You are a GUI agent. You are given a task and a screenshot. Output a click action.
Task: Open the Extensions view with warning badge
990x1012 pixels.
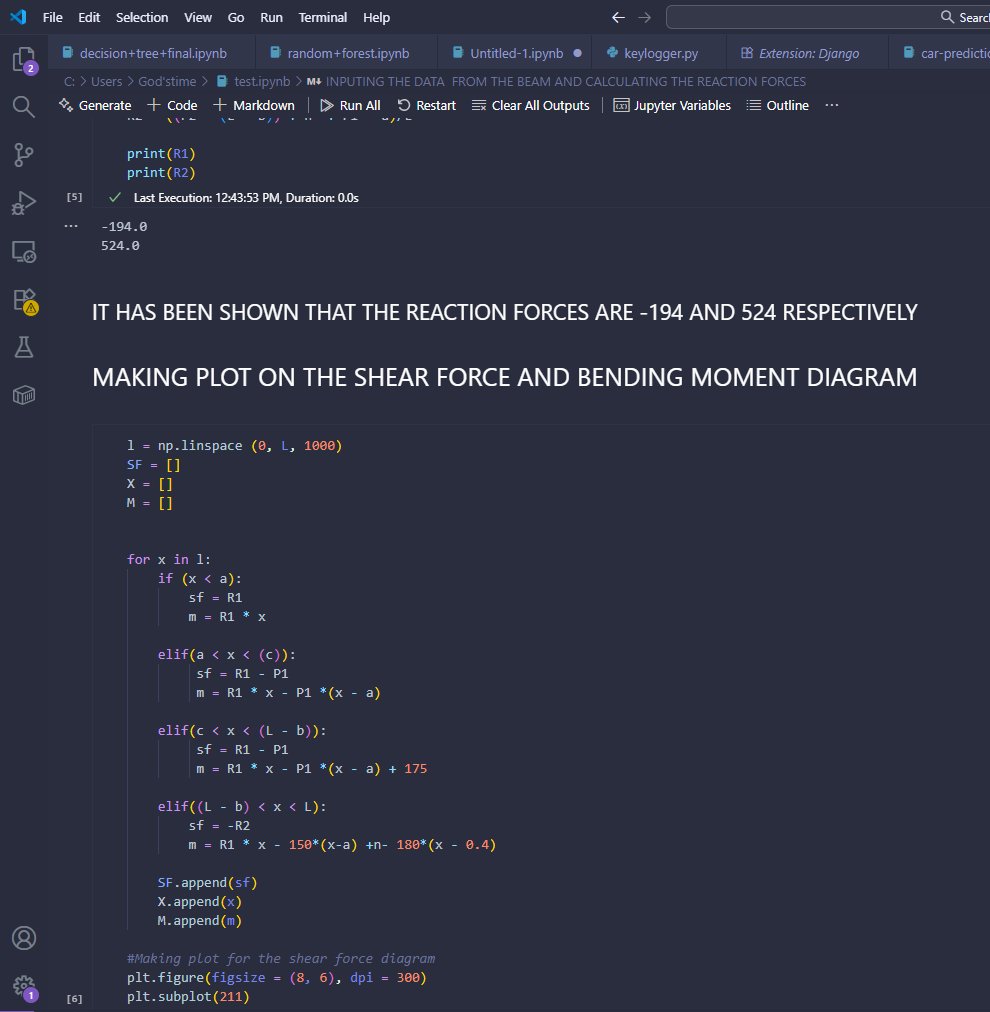point(22,299)
